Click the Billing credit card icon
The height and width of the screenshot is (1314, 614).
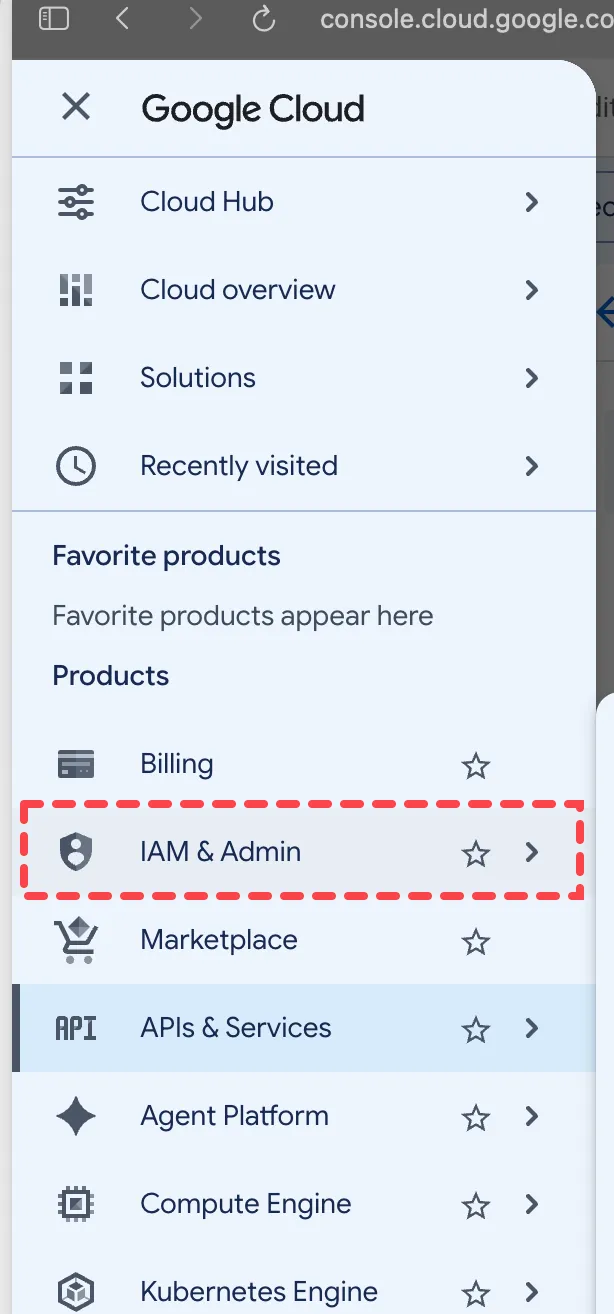pos(76,764)
